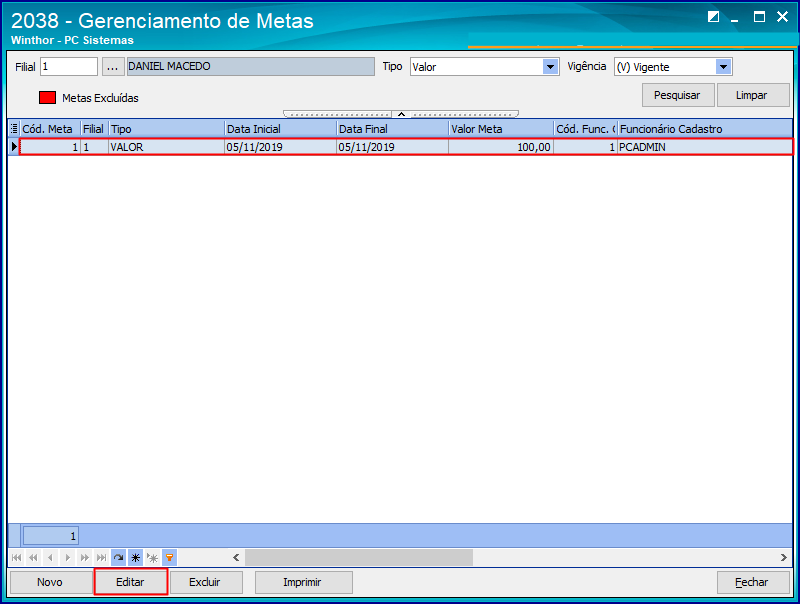Select the row indicator arrow of meta 1

pyautogui.click(x=14, y=147)
